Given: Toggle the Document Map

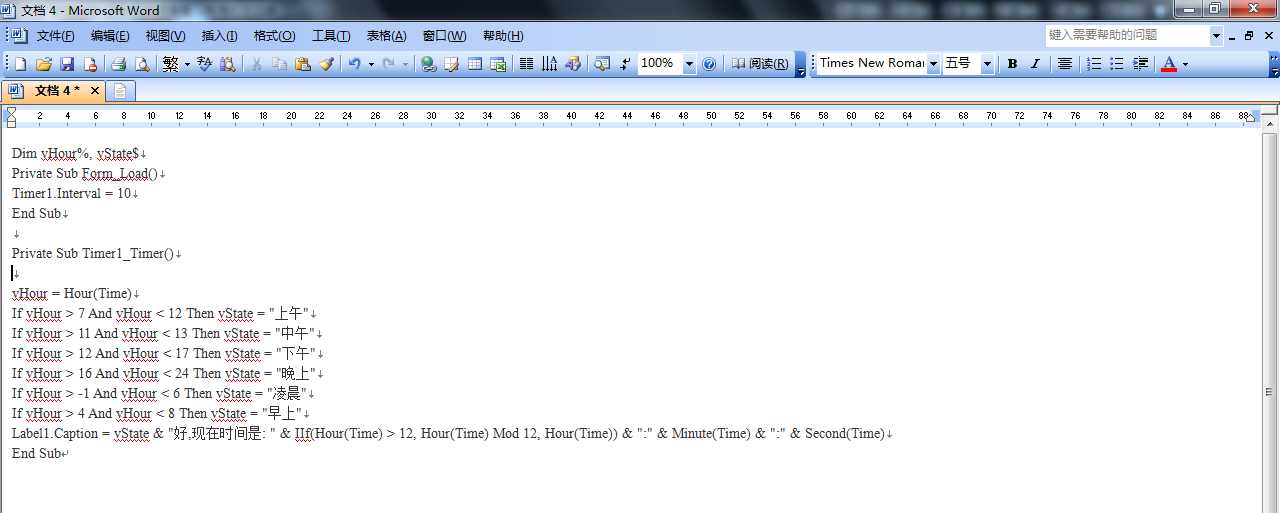Looking at the screenshot, I should pos(601,63).
